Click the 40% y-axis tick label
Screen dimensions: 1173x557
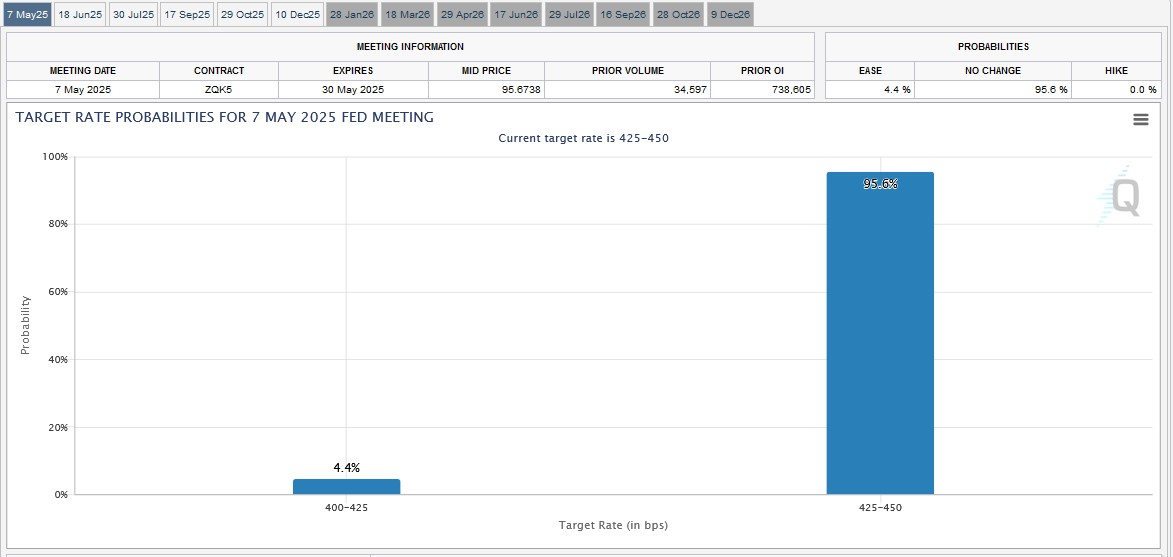coord(58,360)
